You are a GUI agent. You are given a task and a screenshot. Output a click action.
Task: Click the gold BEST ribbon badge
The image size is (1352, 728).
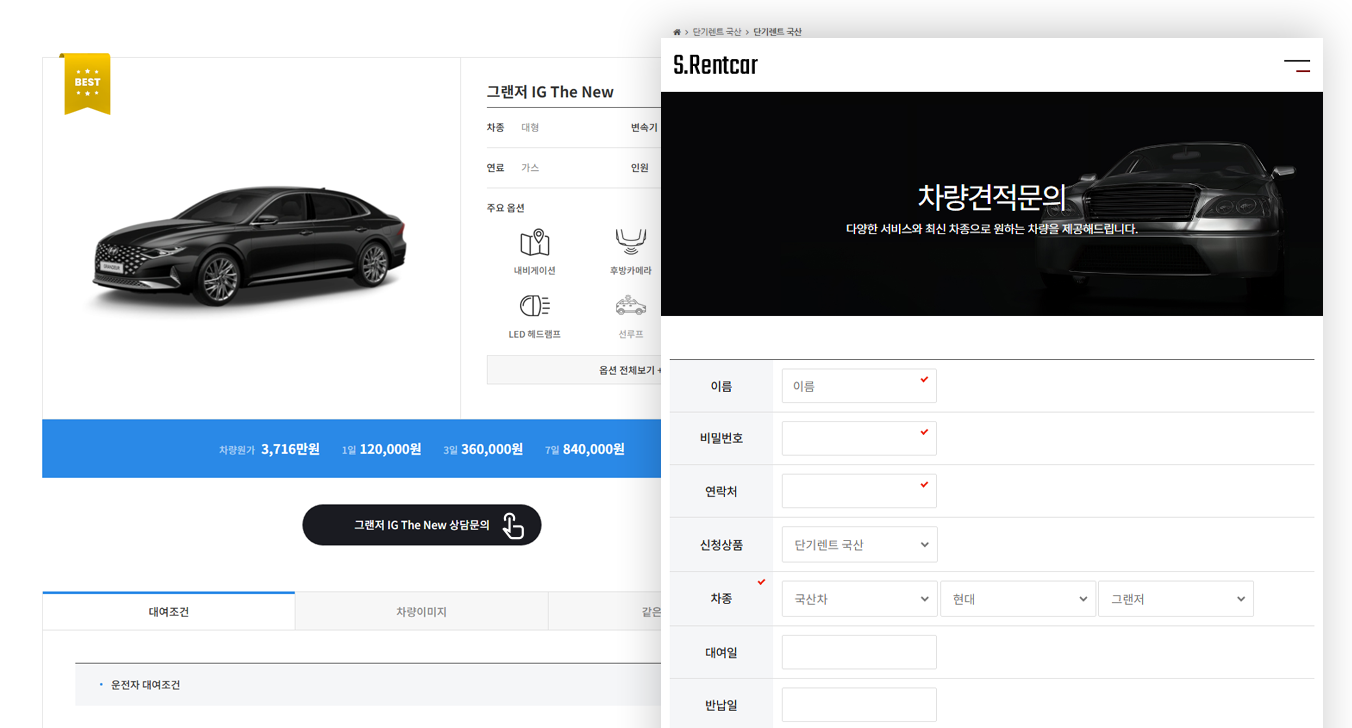click(x=87, y=84)
